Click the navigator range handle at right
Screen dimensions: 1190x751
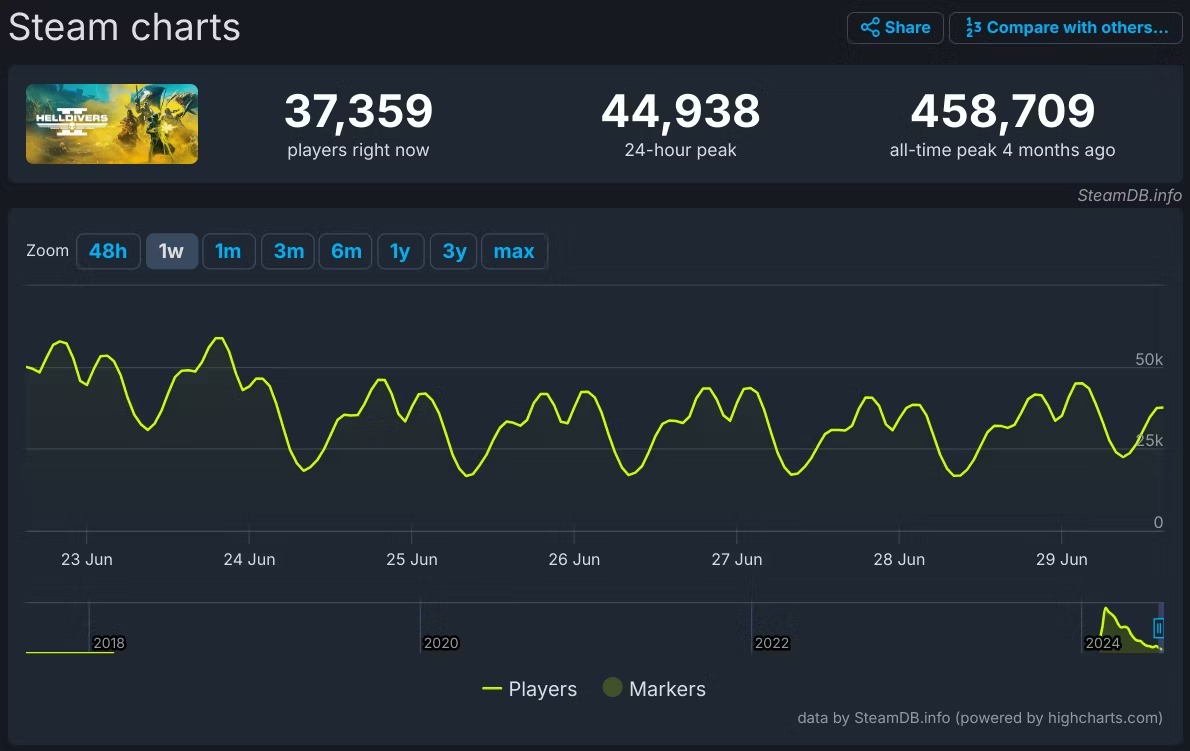click(1159, 628)
